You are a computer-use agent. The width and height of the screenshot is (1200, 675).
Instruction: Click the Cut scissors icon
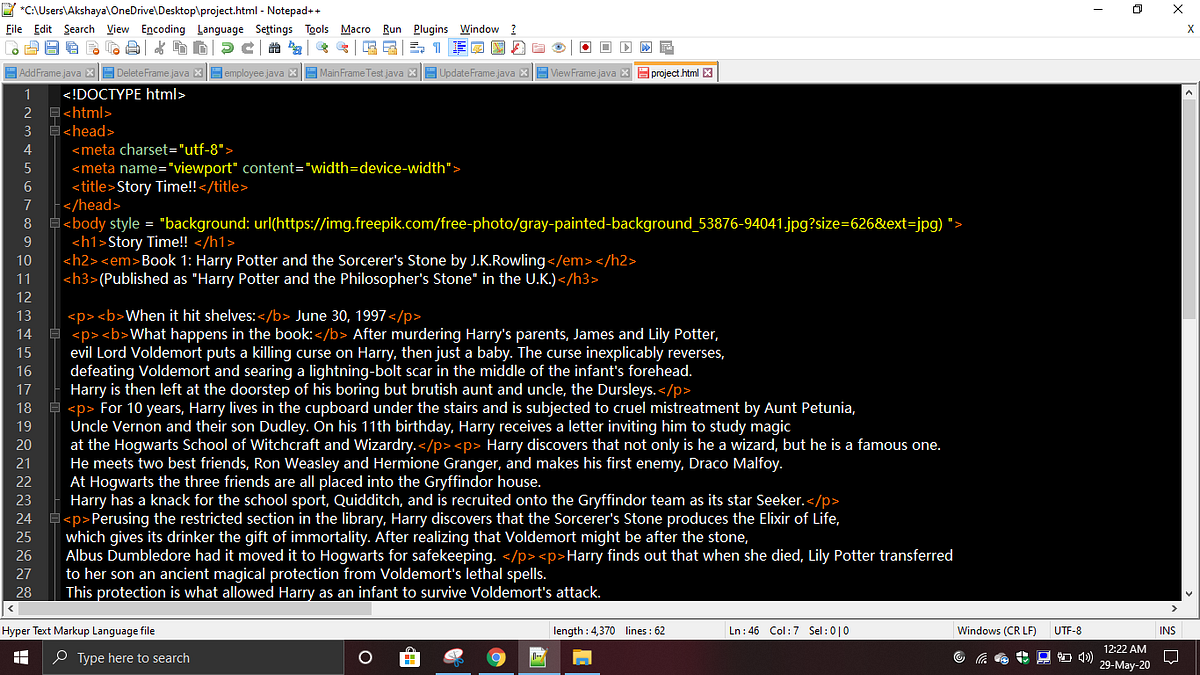point(159,47)
